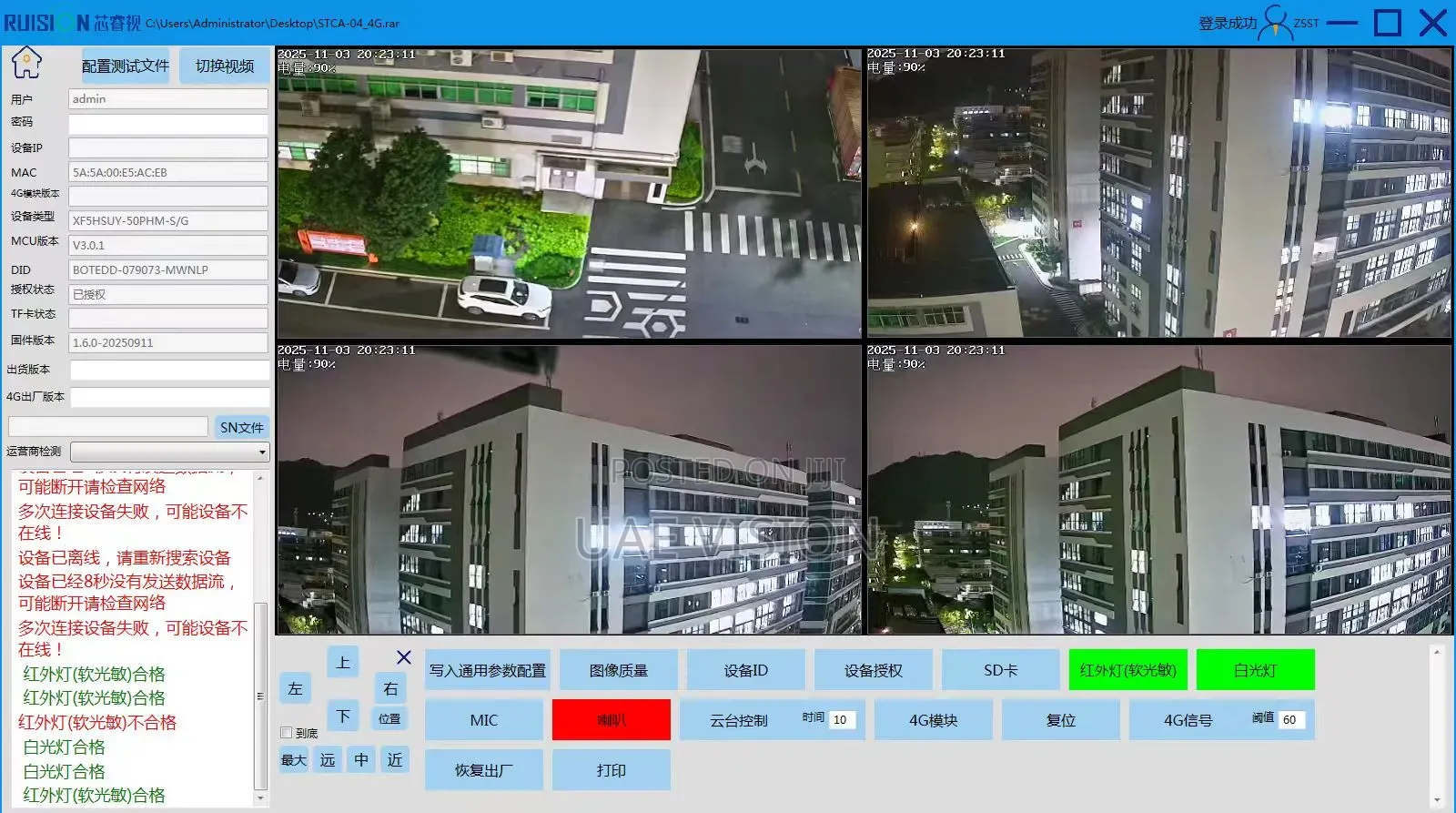Click 图像质量 test button

pos(619,670)
